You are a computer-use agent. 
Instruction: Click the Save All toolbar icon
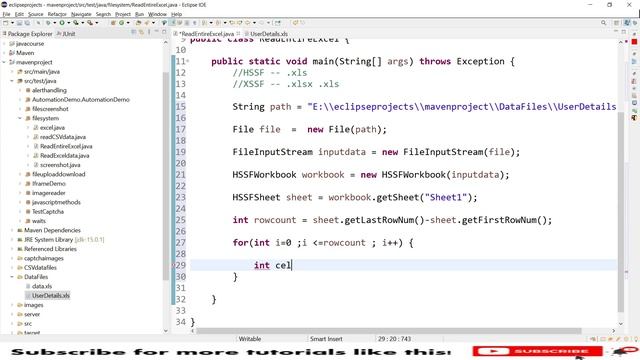click(x=27, y=23)
